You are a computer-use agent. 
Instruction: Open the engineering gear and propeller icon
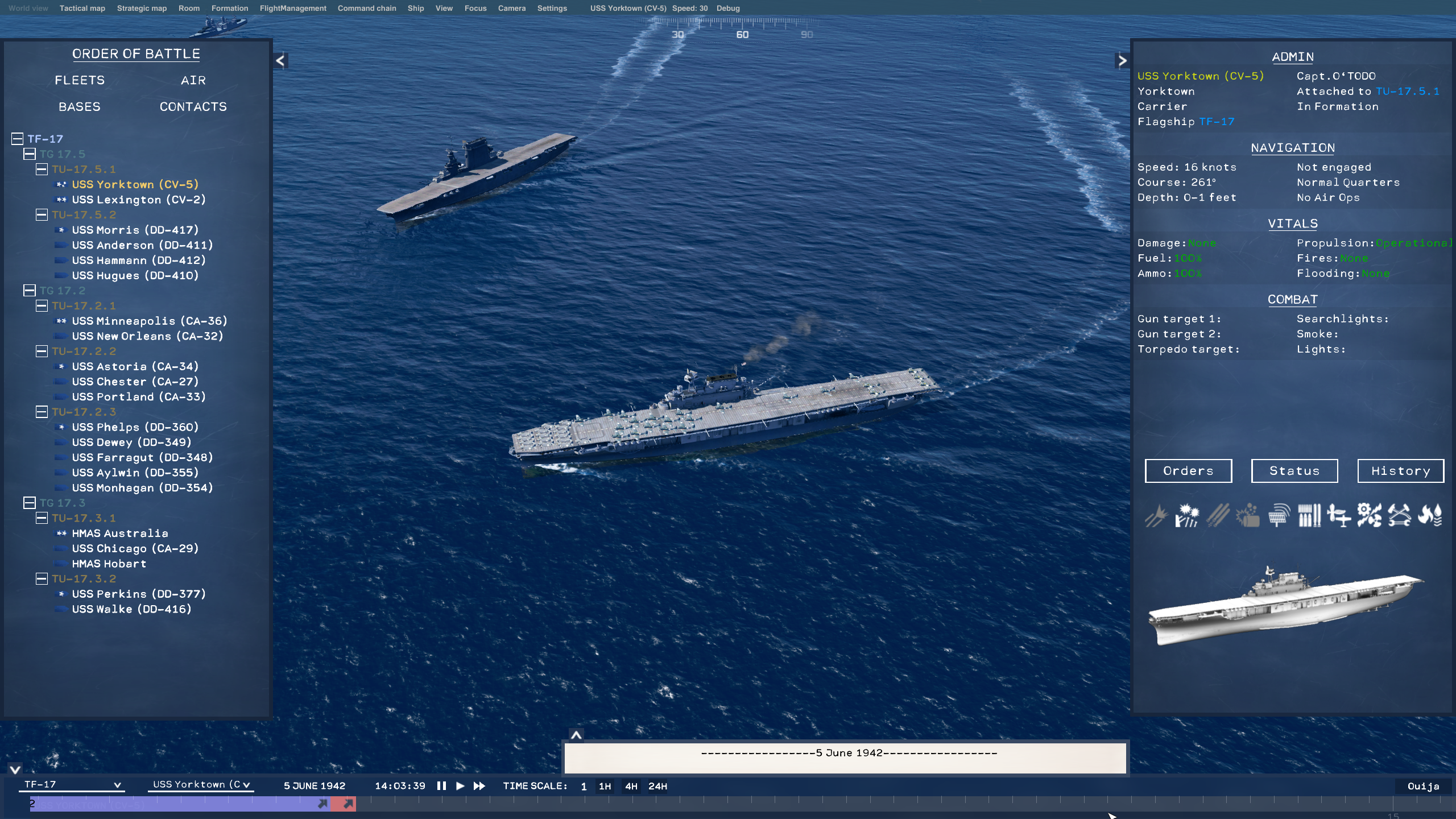click(x=1369, y=515)
